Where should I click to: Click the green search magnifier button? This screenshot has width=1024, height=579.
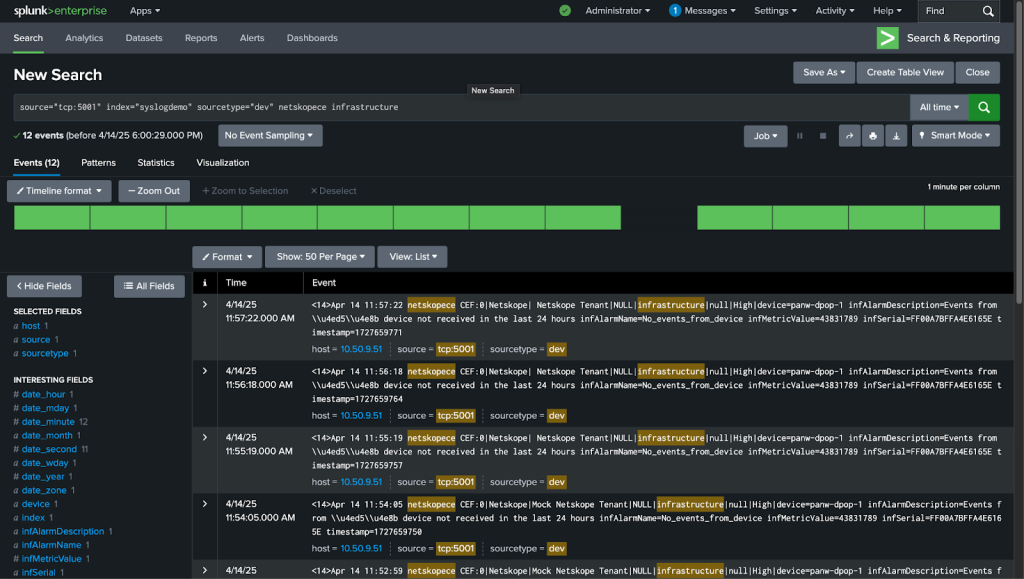coord(984,107)
